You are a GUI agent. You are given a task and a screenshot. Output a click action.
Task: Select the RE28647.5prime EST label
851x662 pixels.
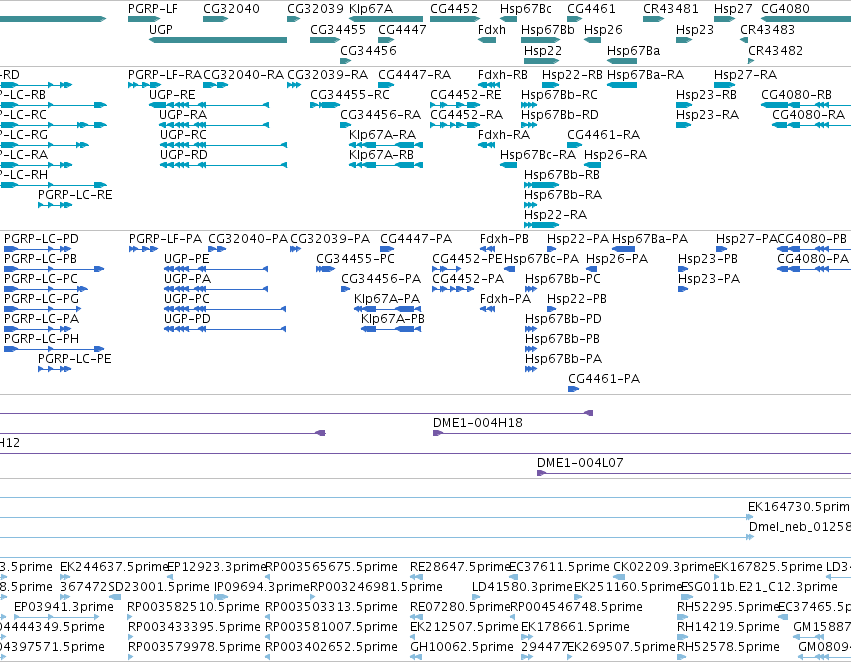(460, 567)
